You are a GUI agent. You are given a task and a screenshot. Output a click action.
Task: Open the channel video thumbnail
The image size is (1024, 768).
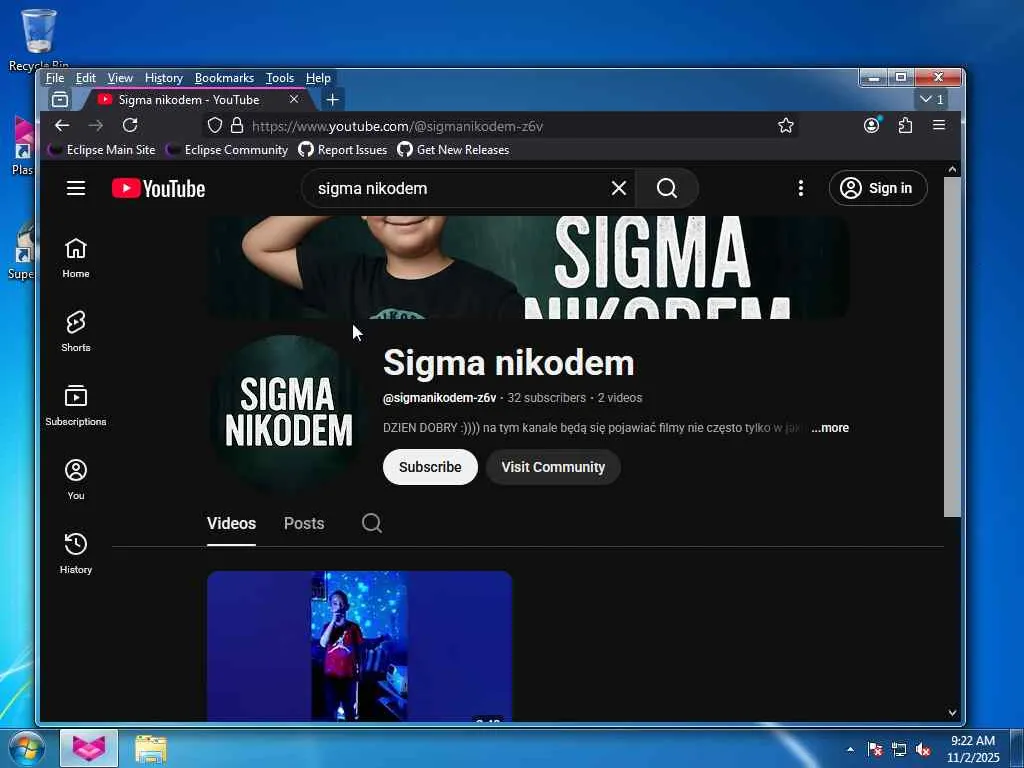360,646
